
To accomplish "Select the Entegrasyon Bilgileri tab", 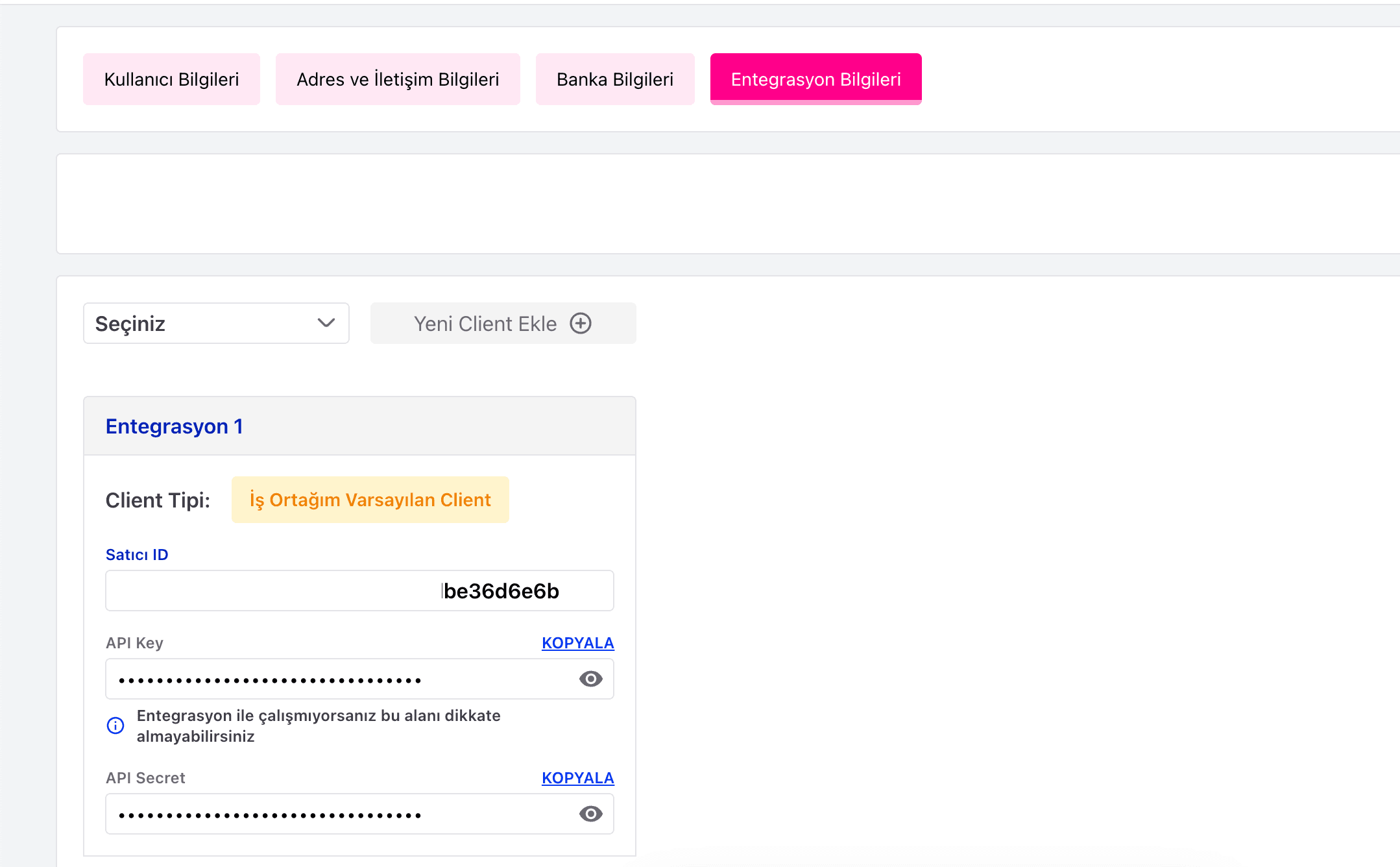I will pyautogui.click(x=815, y=79).
